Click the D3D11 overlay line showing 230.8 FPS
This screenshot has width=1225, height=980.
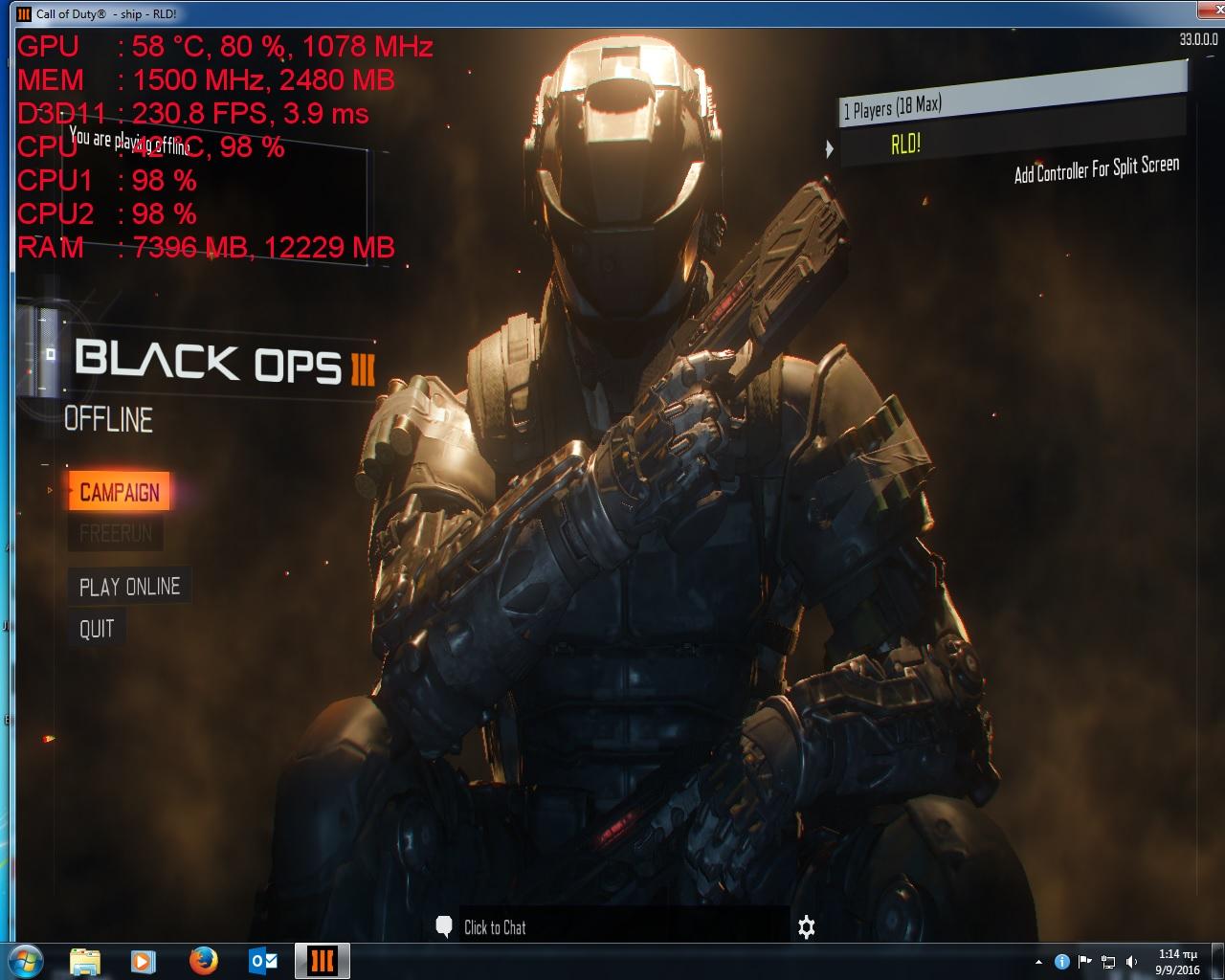[192, 113]
